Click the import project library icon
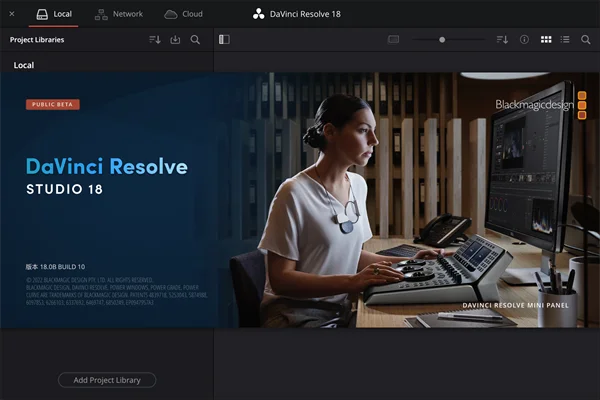Image resolution: width=600 pixels, height=400 pixels. click(x=175, y=39)
